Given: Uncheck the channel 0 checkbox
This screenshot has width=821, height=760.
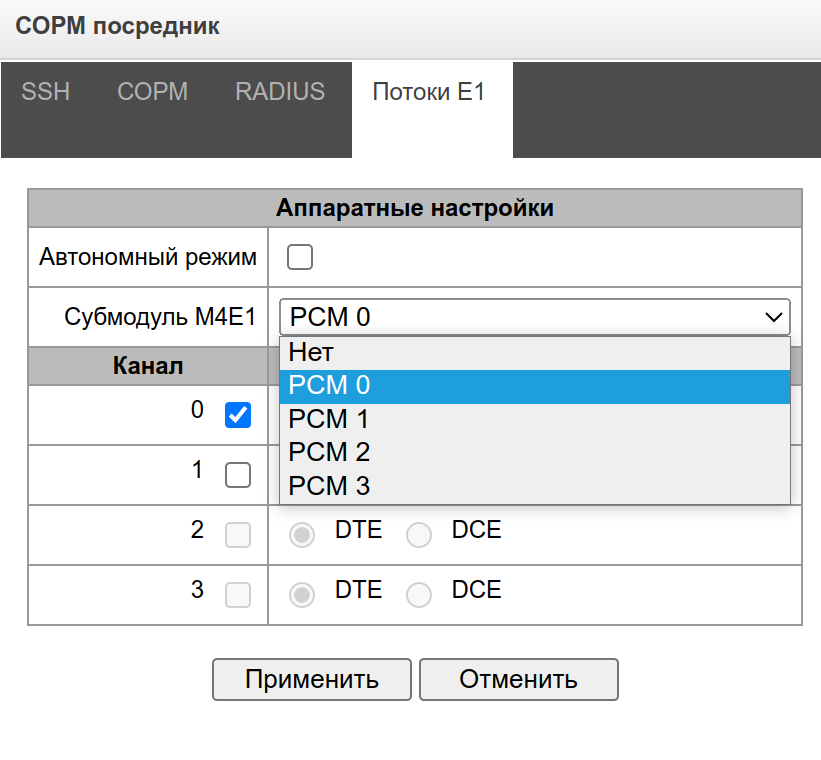Looking at the screenshot, I should (238, 415).
